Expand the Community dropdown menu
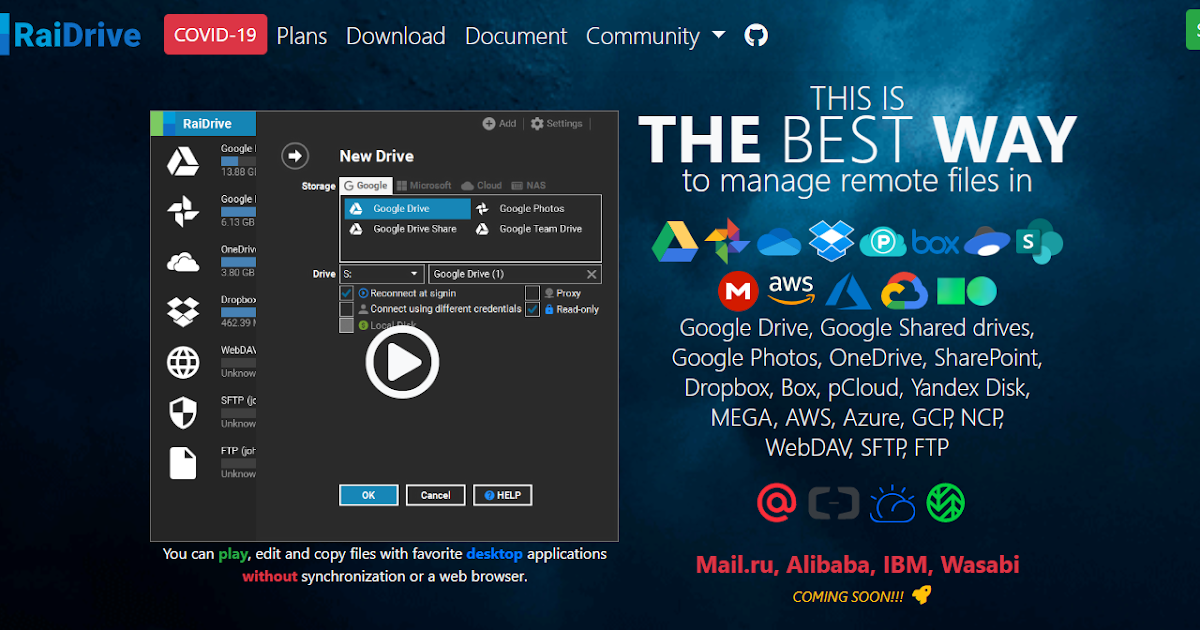1200x630 pixels. (x=656, y=36)
